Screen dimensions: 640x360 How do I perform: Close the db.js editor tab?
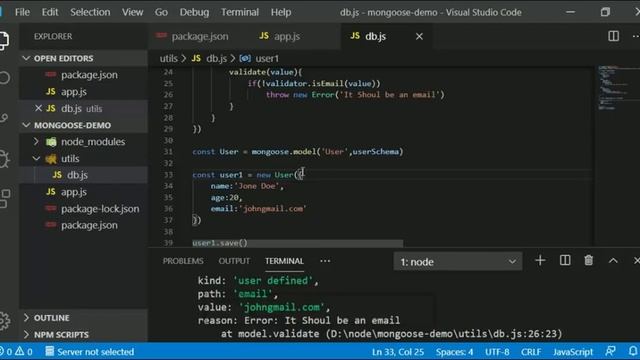click(x=419, y=37)
